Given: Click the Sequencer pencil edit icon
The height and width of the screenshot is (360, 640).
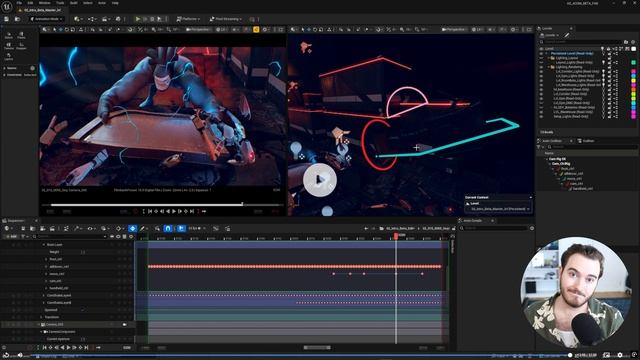Looking at the screenshot, I should coord(142,229).
